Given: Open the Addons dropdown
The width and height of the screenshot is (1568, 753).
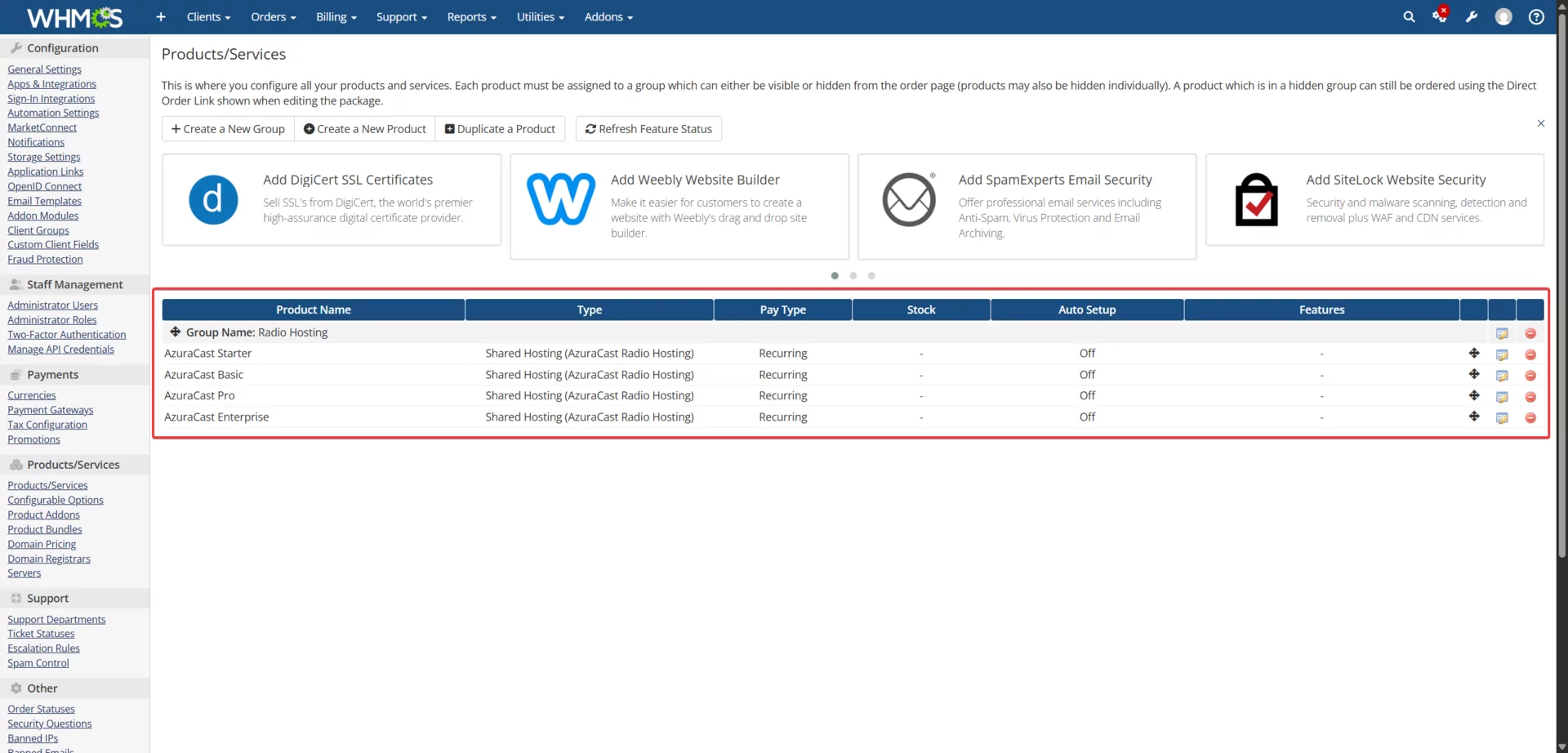Looking at the screenshot, I should (x=608, y=16).
